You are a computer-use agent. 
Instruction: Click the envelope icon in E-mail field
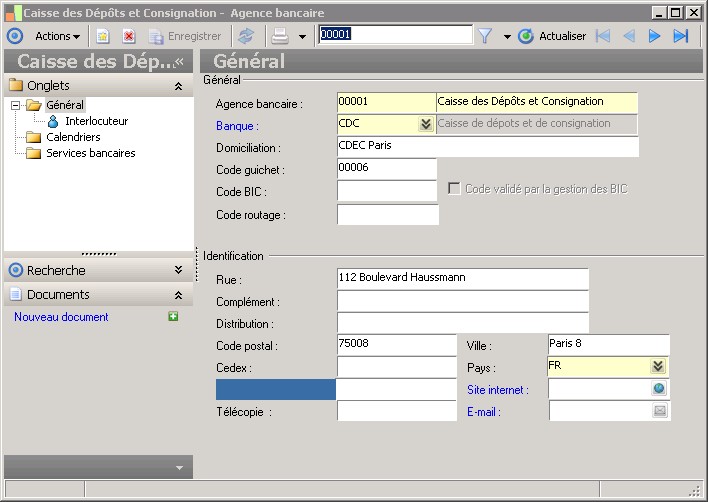point(659,411)
